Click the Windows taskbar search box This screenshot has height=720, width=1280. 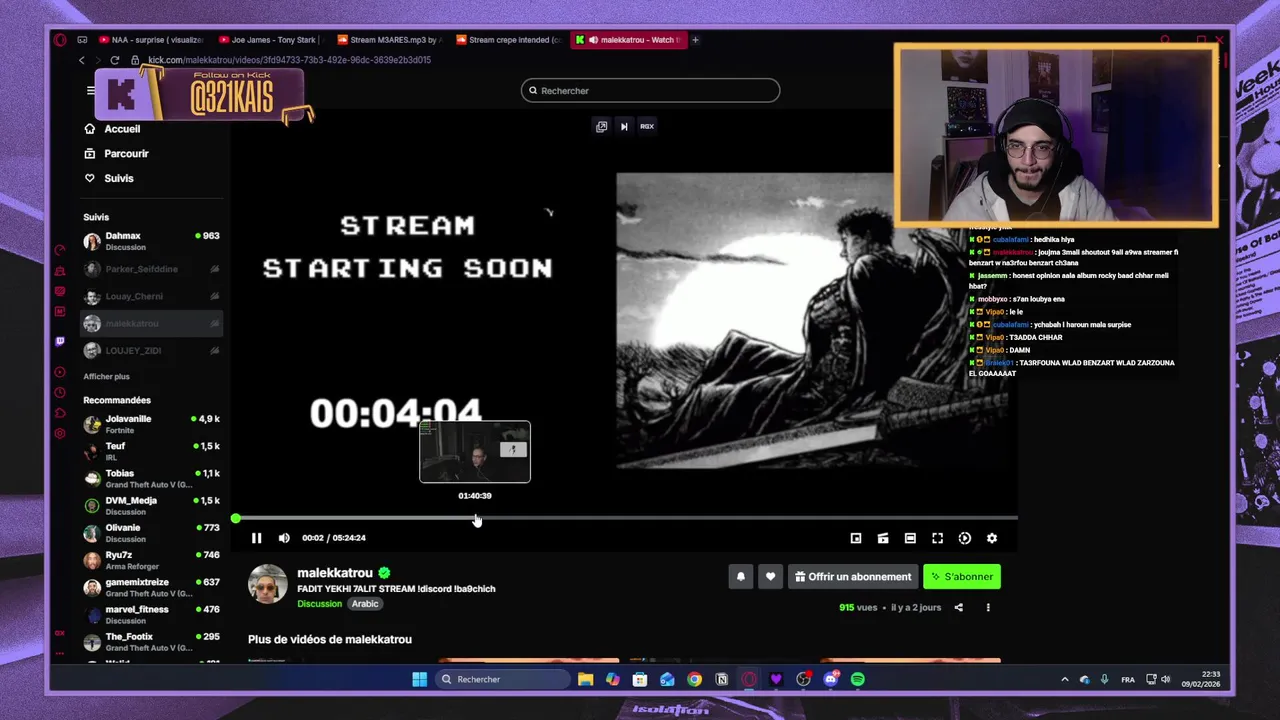click(x=504, y=679)
